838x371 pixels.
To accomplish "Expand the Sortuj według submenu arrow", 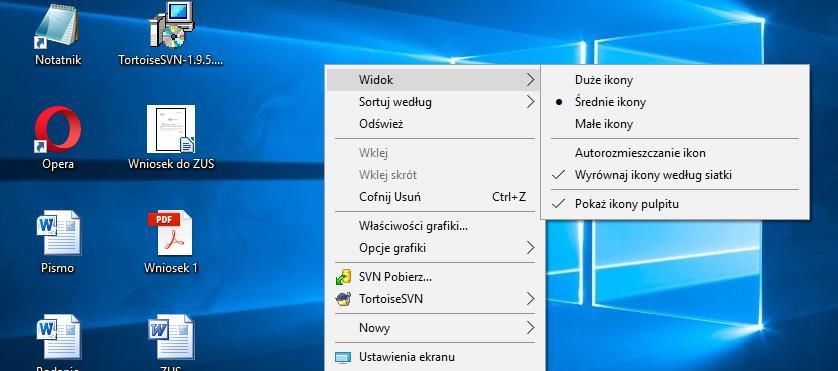I will click(x=530, y=102).
